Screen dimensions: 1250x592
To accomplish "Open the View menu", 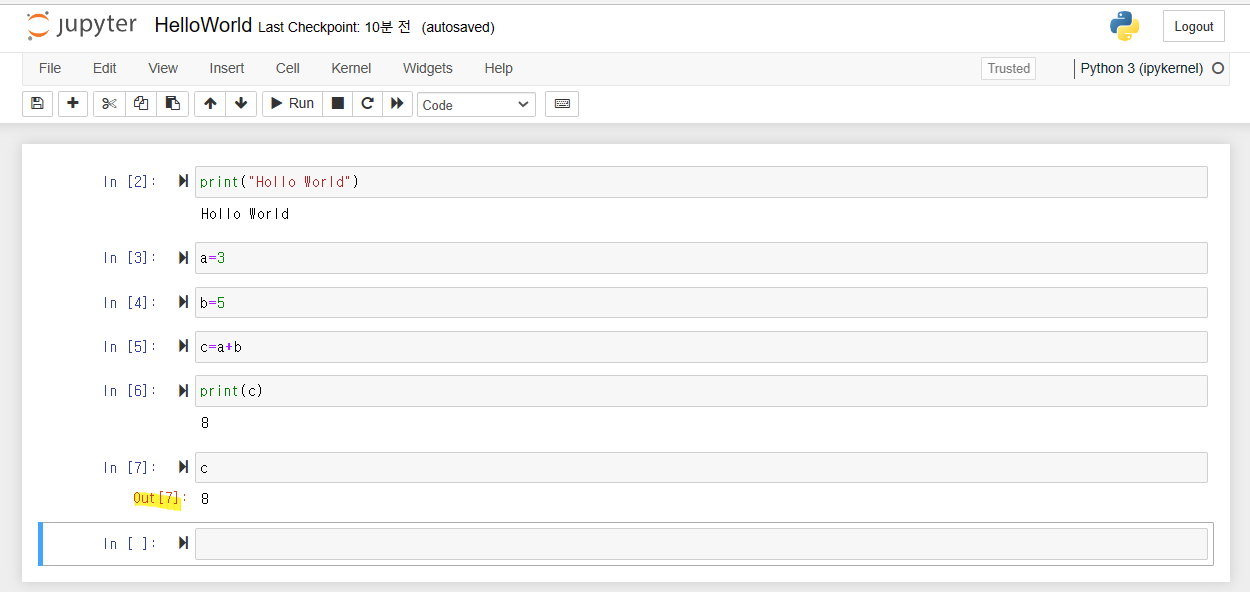I will point(163,68).
